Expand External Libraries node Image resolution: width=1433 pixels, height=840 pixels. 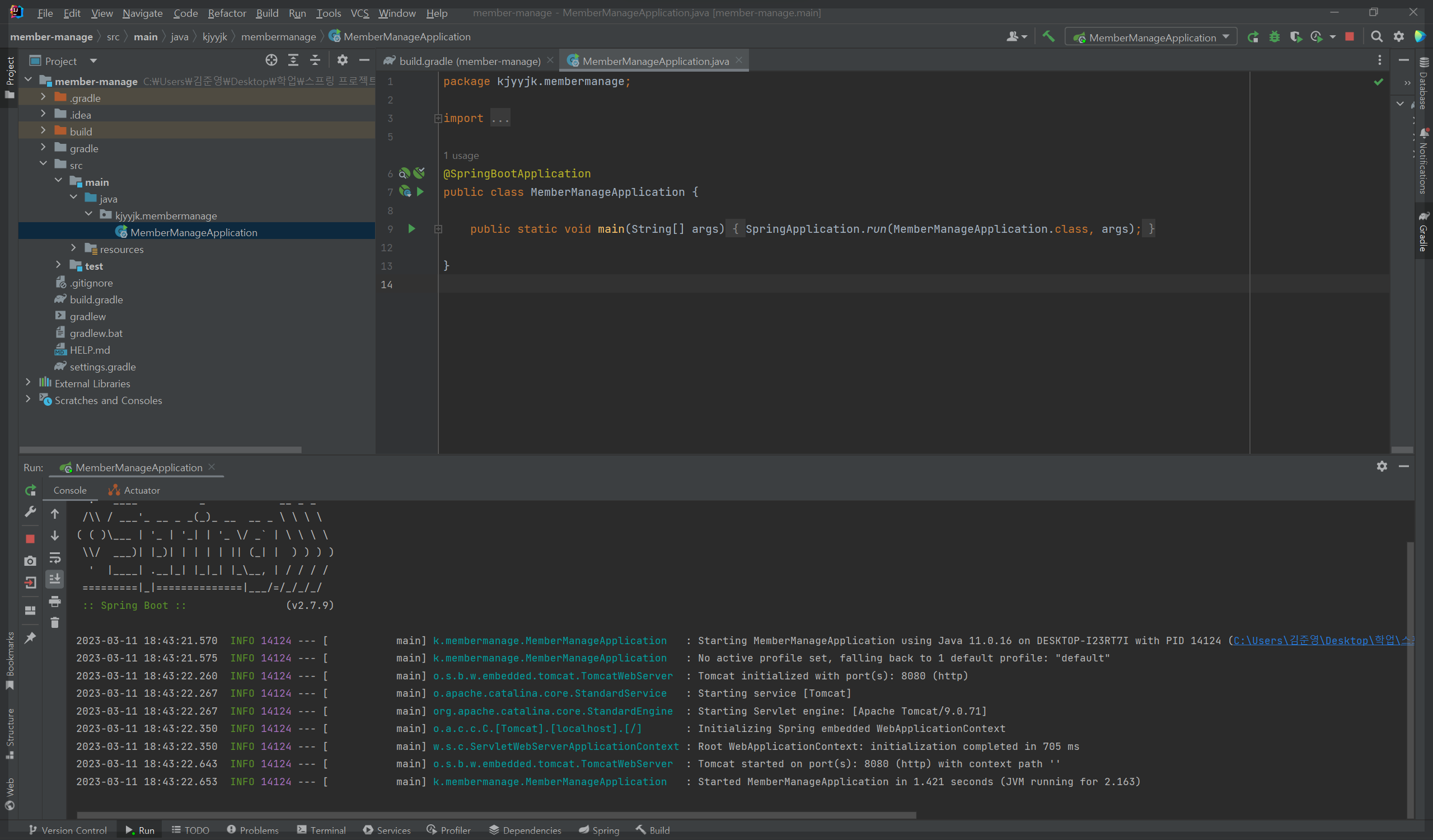click(28, 383)
